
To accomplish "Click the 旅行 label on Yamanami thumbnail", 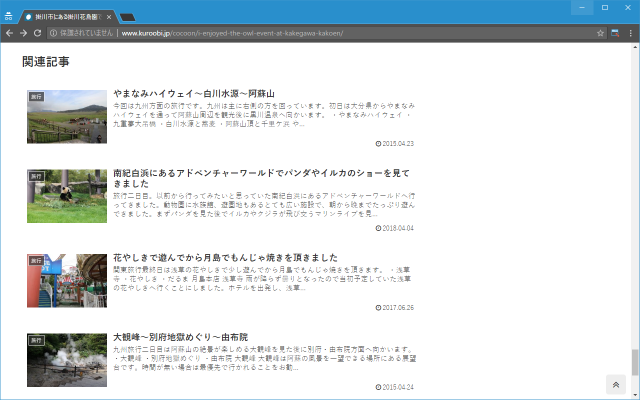I will coord(36,97).
